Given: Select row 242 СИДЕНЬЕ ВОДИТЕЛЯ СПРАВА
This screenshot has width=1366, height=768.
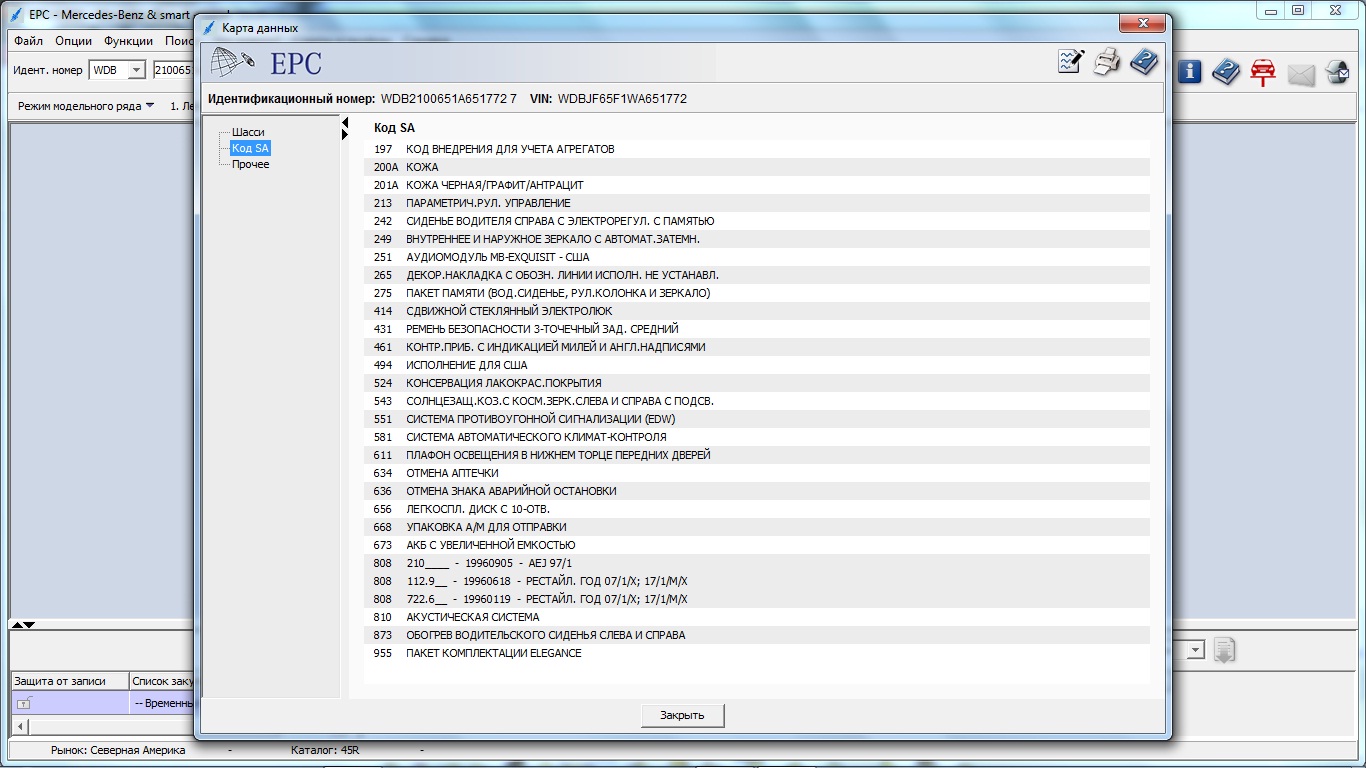Looking at the screenshot, I should click(757, 221).
